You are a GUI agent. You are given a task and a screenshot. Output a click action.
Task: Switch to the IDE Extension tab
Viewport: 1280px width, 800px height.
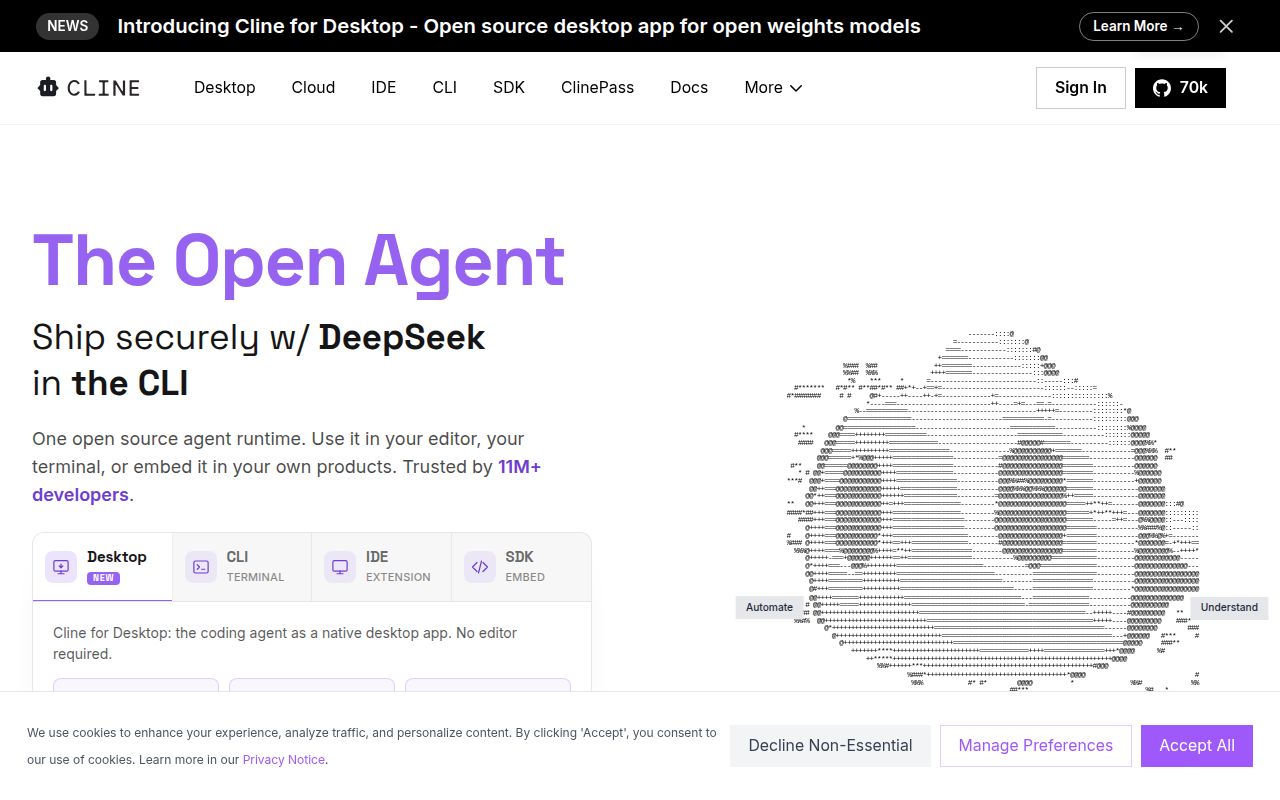[382, 567]
